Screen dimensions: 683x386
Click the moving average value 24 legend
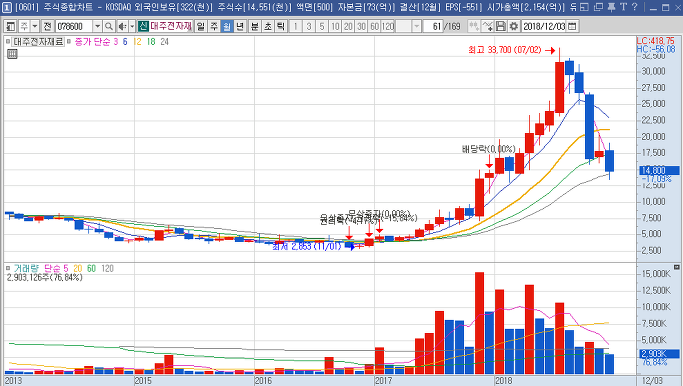point(164,42)
